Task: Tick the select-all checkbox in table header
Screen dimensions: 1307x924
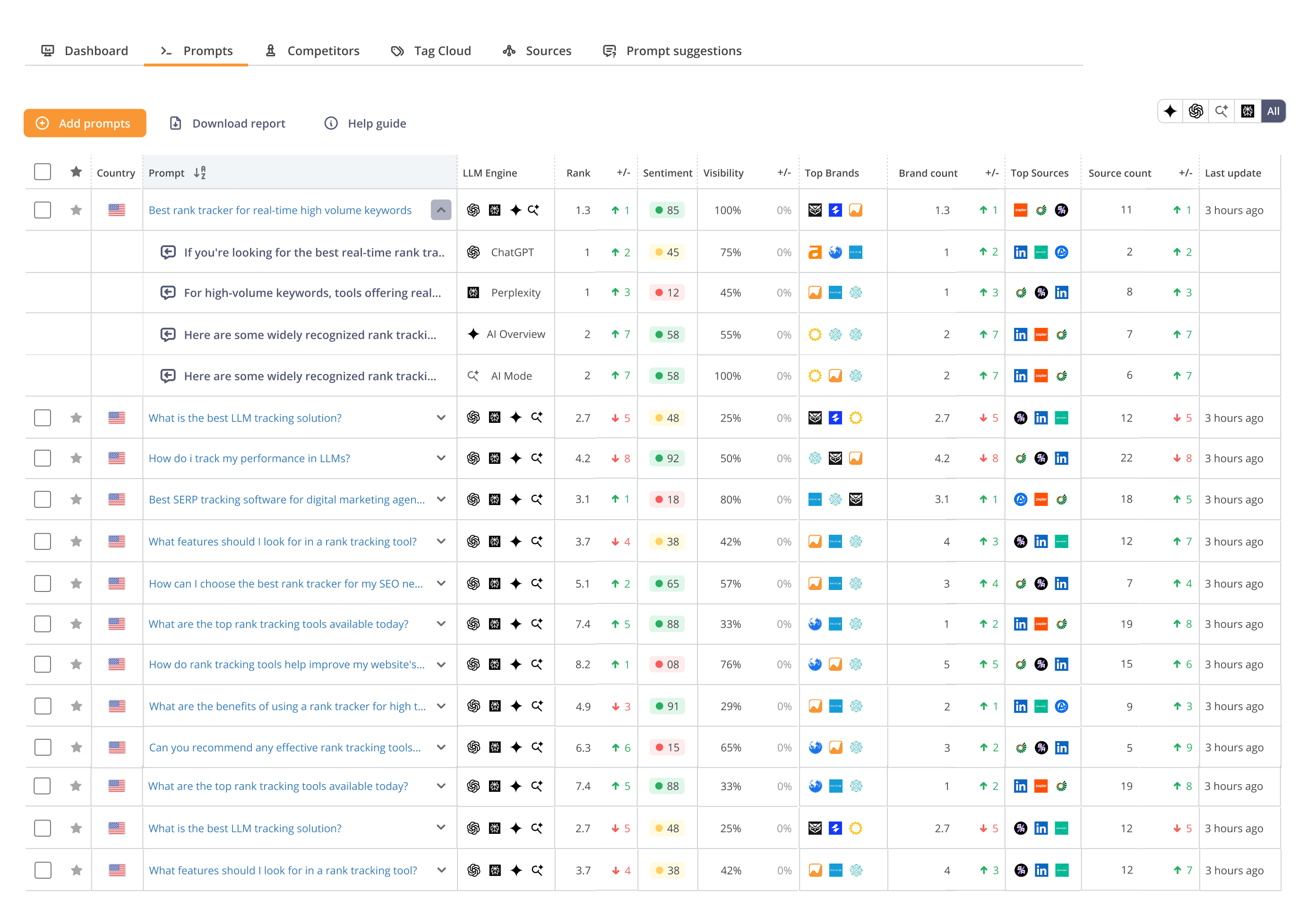Action: tap(43, 172)
